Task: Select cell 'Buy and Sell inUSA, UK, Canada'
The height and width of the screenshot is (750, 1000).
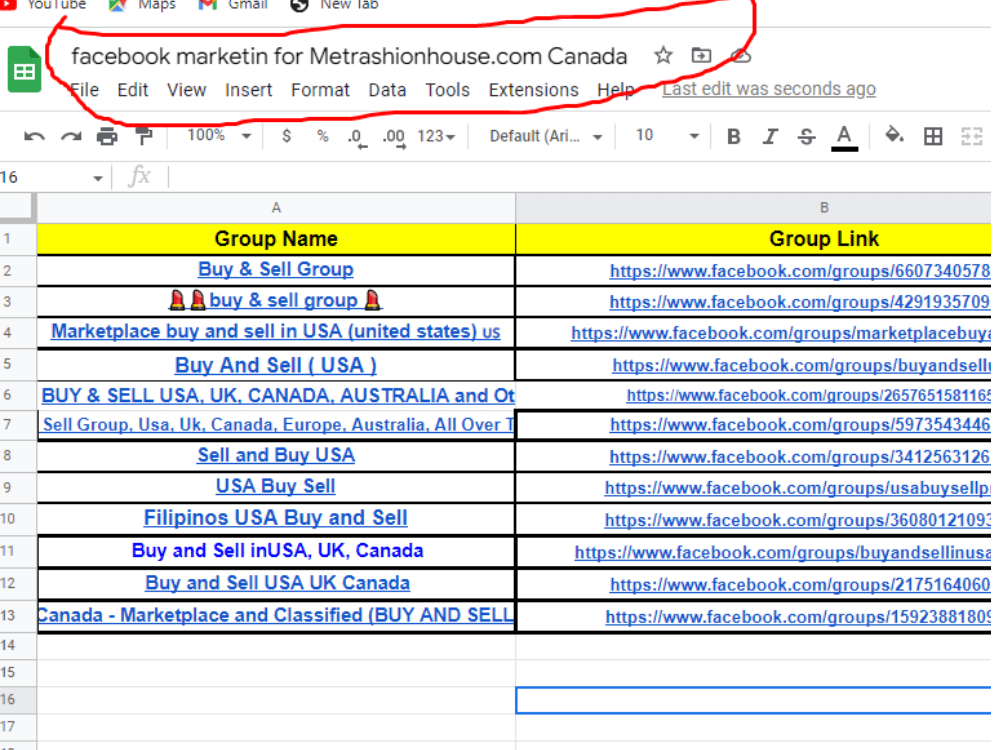Action: pos(276,552)
